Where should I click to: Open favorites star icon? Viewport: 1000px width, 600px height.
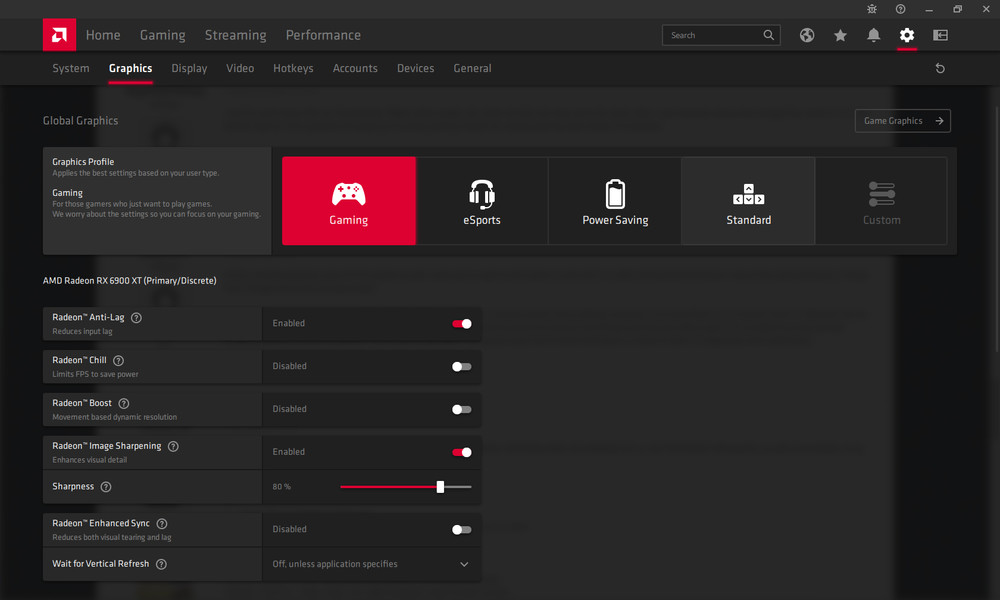coord(840,35)
